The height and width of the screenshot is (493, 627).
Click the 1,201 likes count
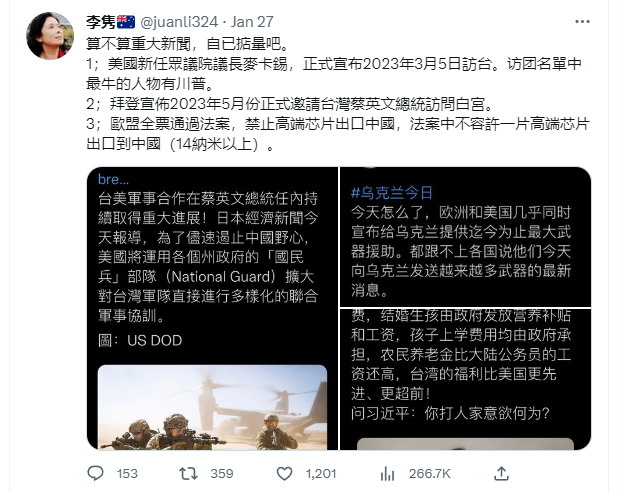[x=321, y=474]
